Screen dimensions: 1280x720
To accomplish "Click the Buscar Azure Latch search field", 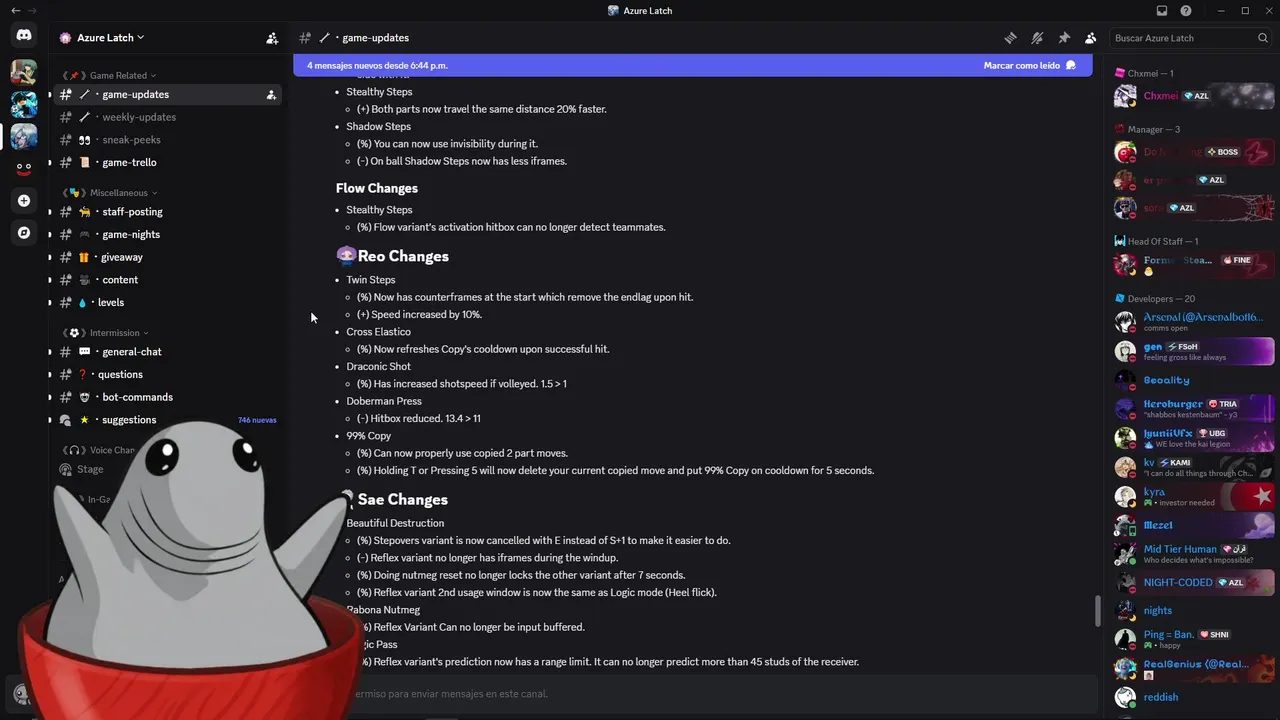I will (1190, 38).
